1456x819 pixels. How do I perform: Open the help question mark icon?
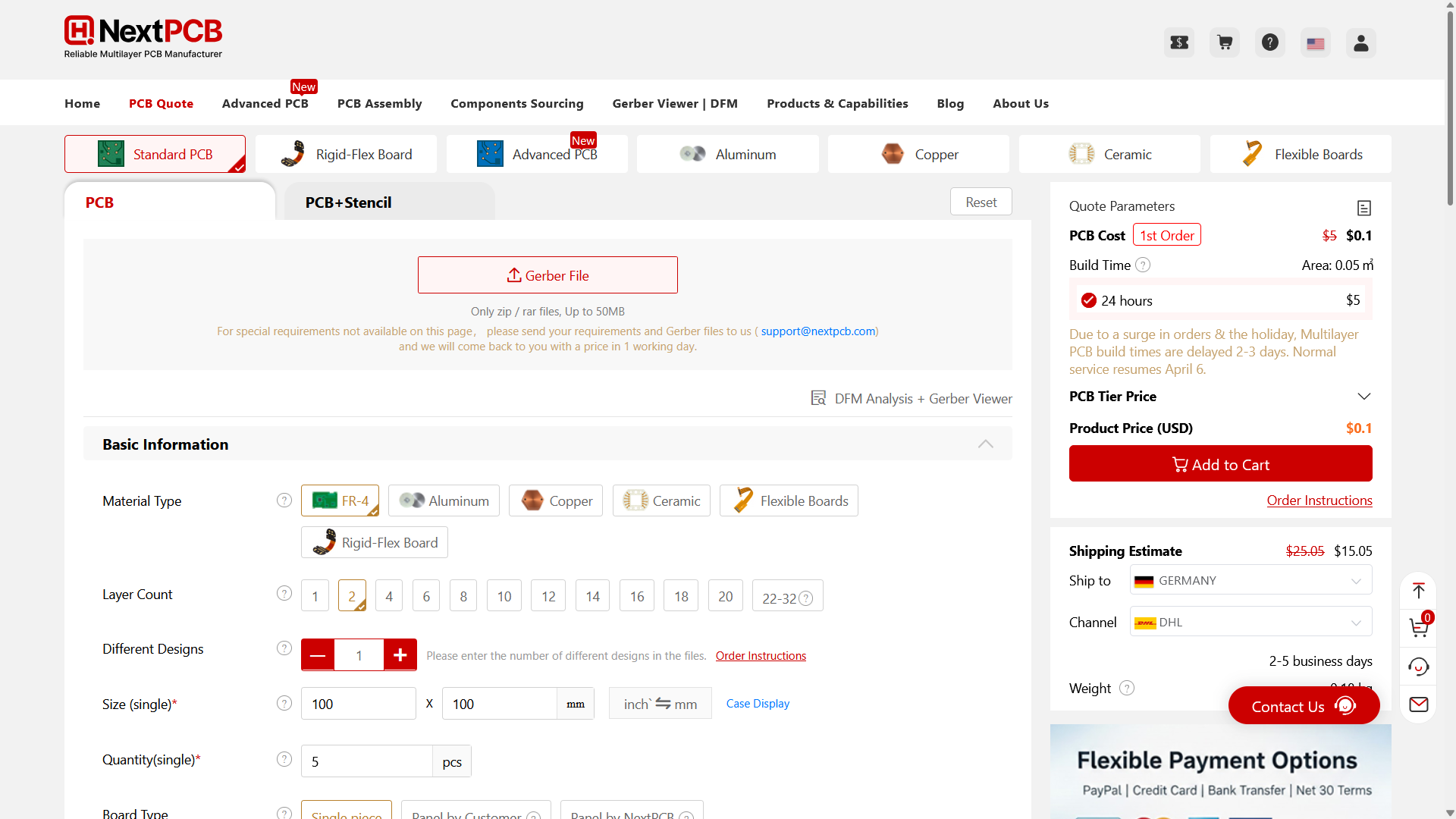(1270, 42)
